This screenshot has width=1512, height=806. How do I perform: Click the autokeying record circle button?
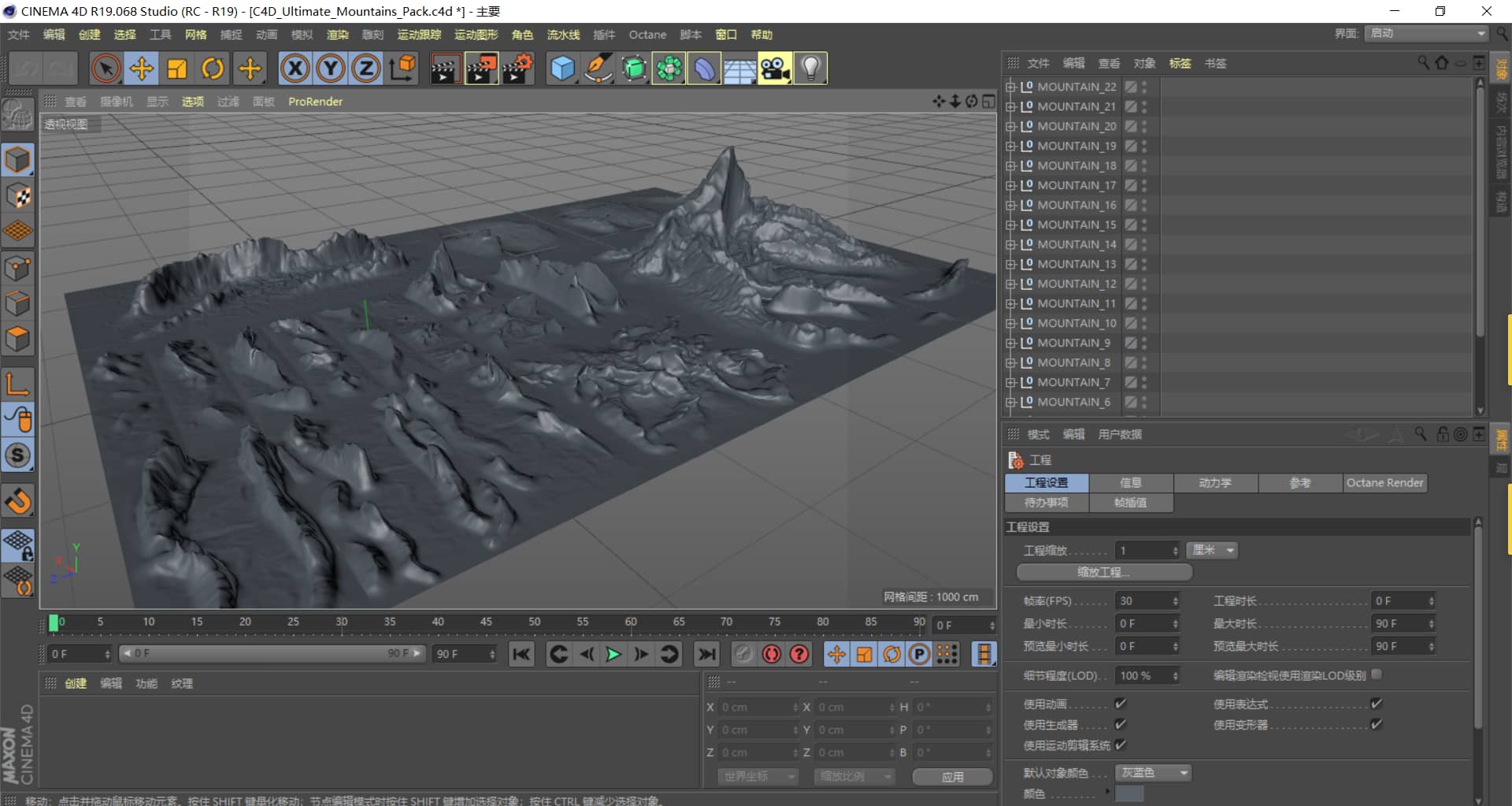click(x=771, y=654)
